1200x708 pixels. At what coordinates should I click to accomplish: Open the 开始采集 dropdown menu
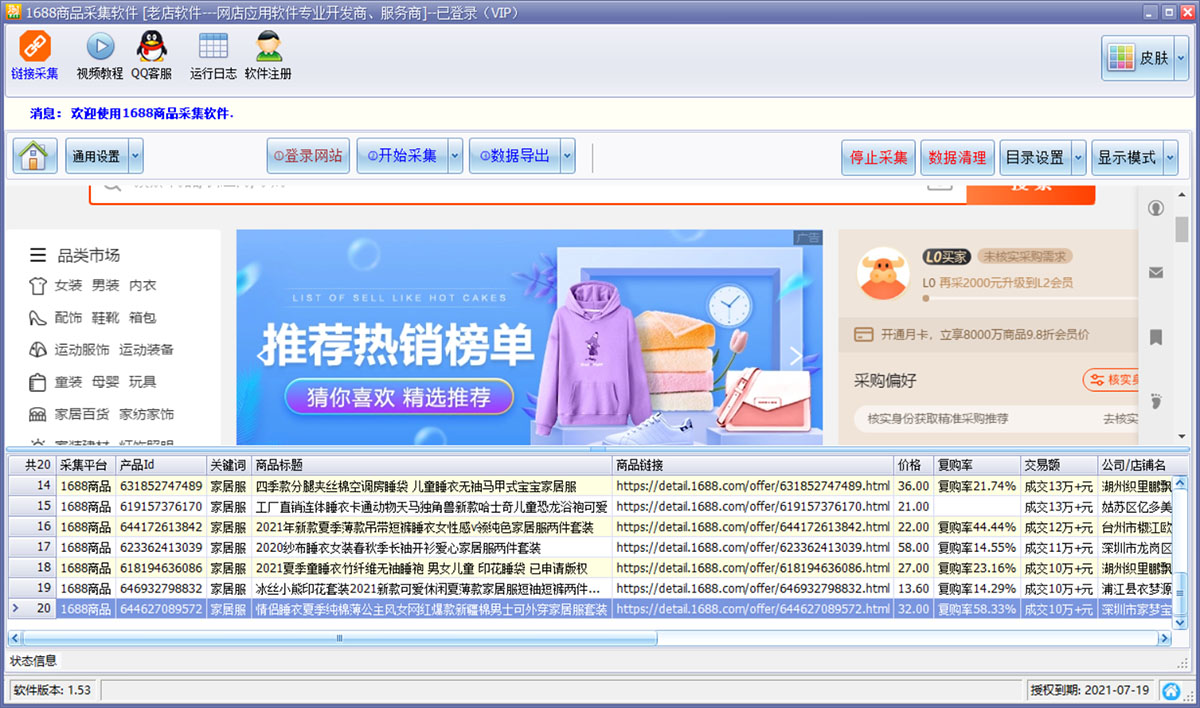coord(457,156)
